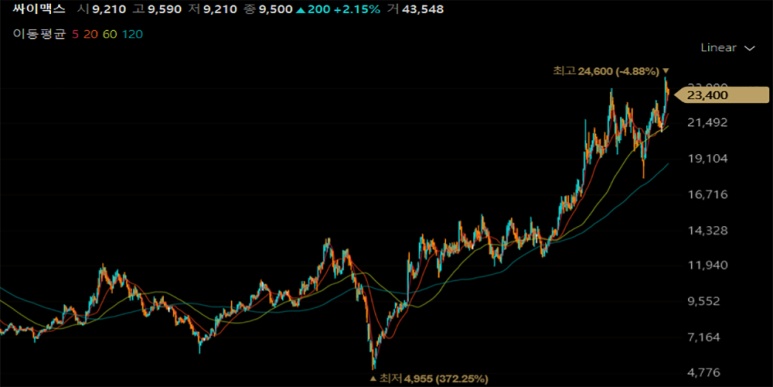Toggle the 120-day moving average line
The image size is (773, 387).
132,34
